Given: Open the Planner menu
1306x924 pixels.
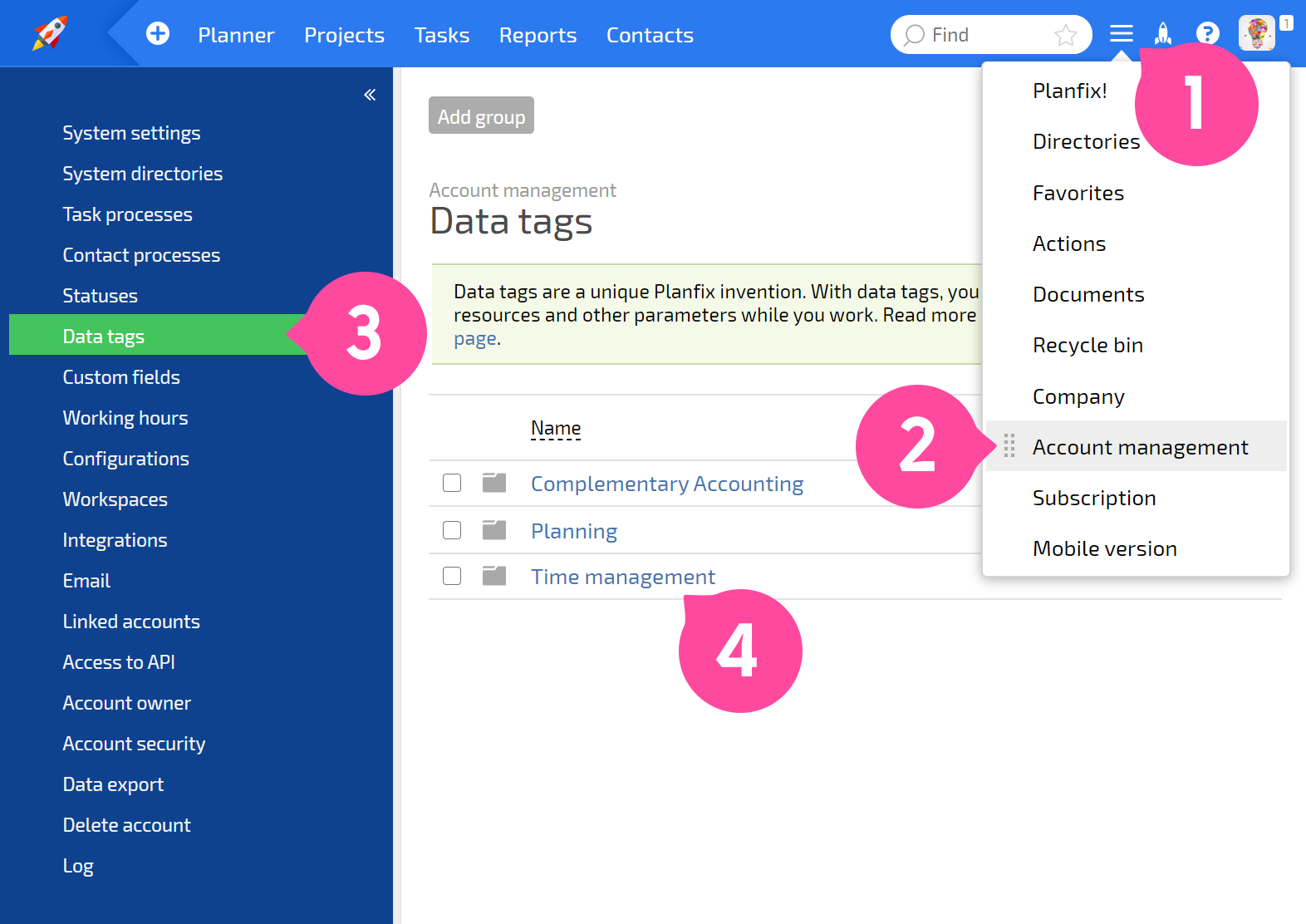Looking at the screenshot, I should coord(236,35).
